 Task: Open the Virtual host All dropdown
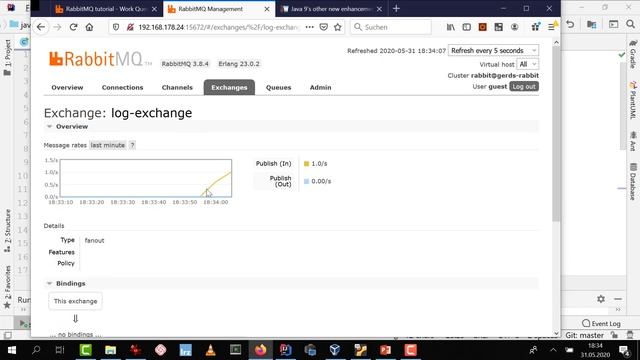click(x=527, y=64)
